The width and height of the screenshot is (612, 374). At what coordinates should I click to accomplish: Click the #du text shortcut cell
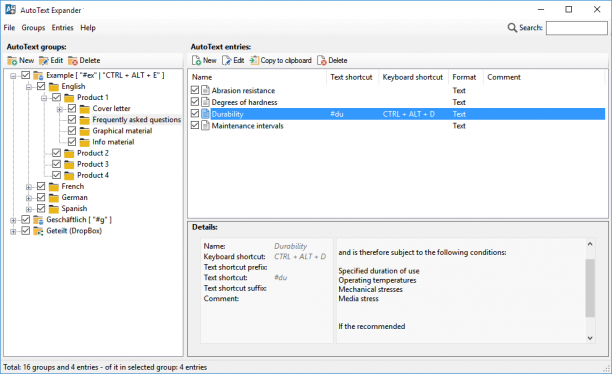click(337, 114)
